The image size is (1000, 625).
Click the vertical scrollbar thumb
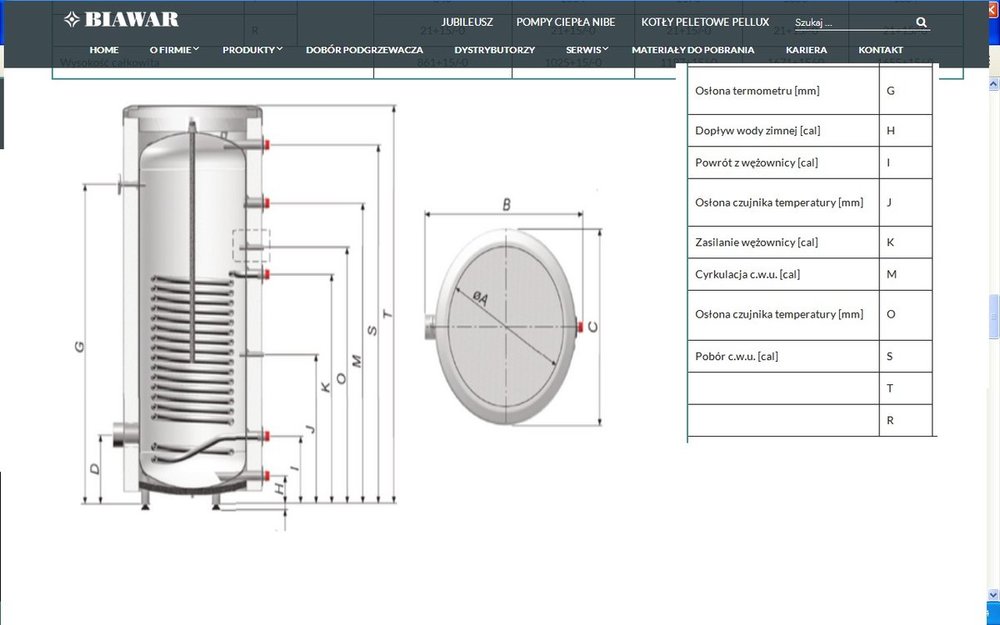pyautogui.click(x=992, y=318)
